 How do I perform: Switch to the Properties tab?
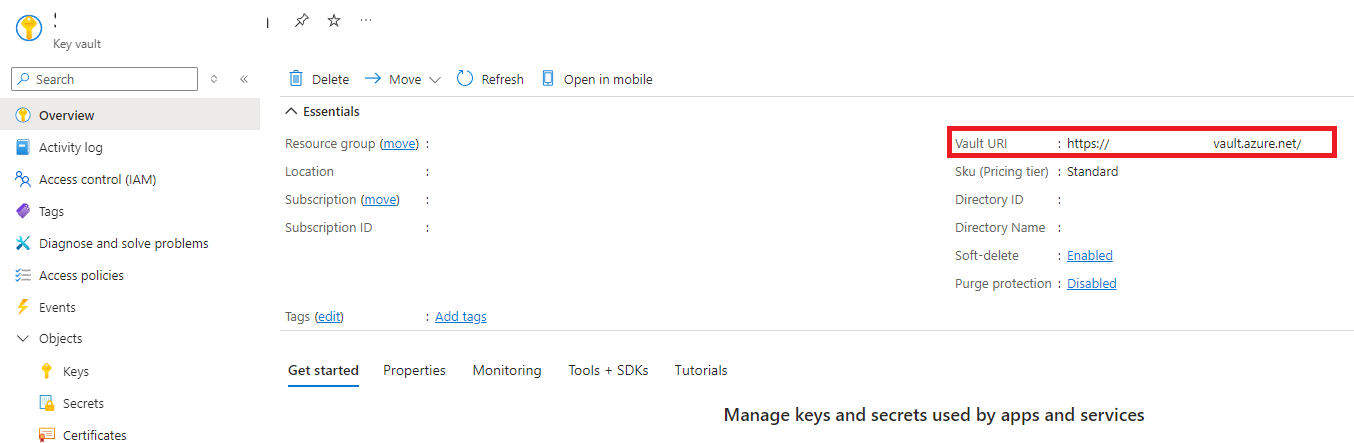[414, 370]
